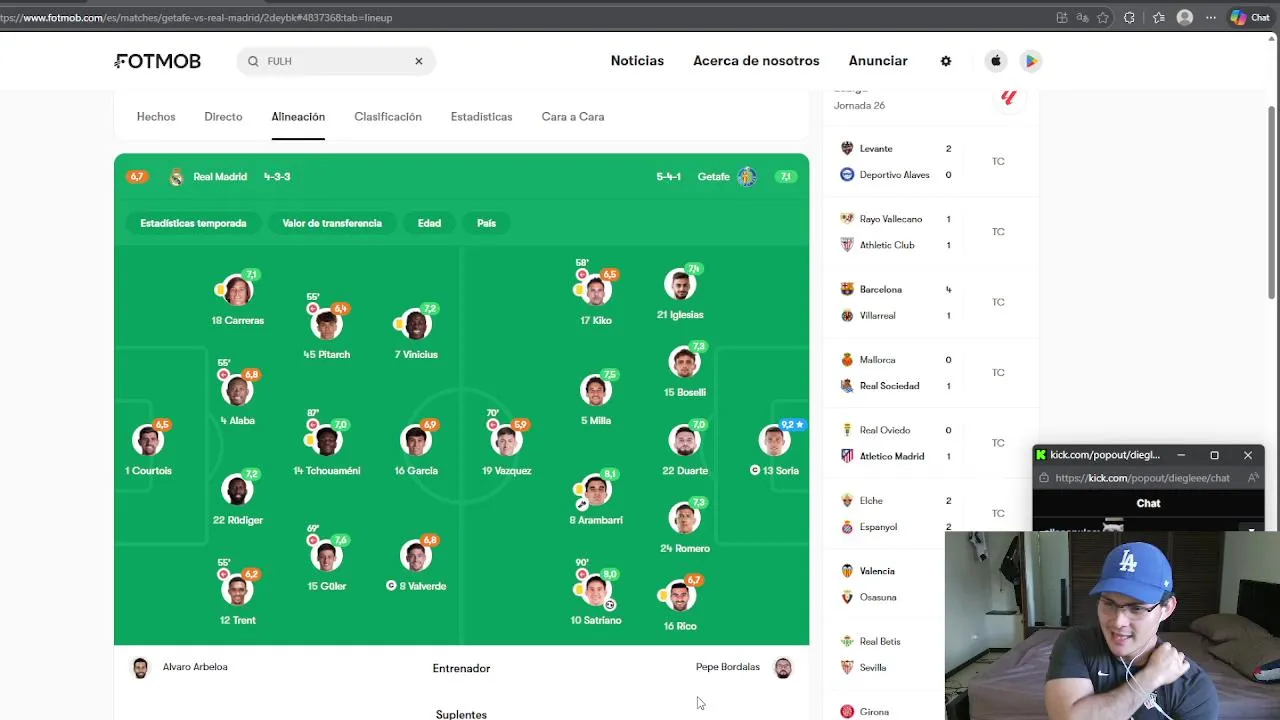Open Copilot Chat button
Image resolution: width=1280 pixels, height=720 pixels.
click(1250, 17)
